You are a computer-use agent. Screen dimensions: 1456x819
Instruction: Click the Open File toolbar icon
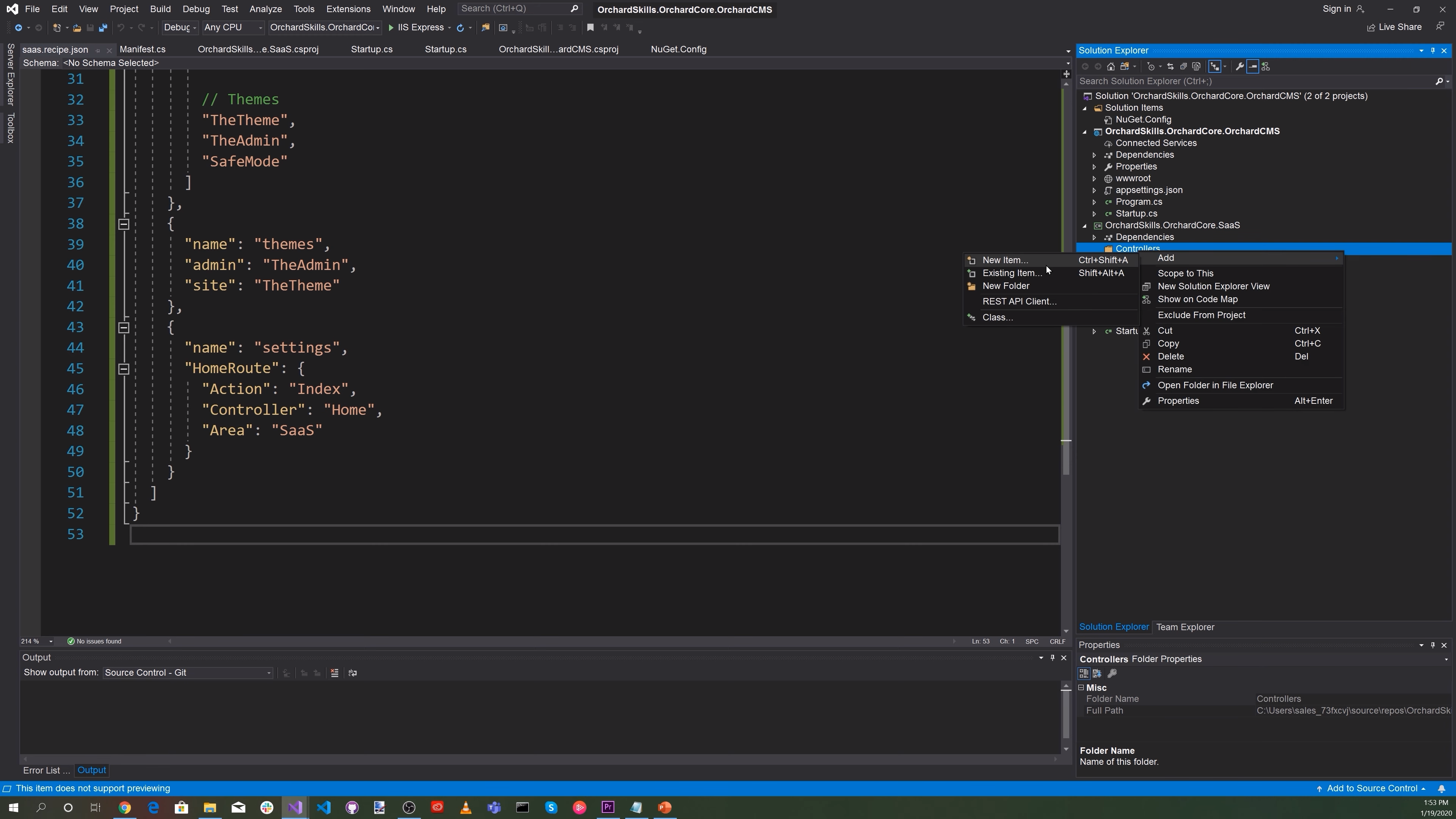coord(77,28)
